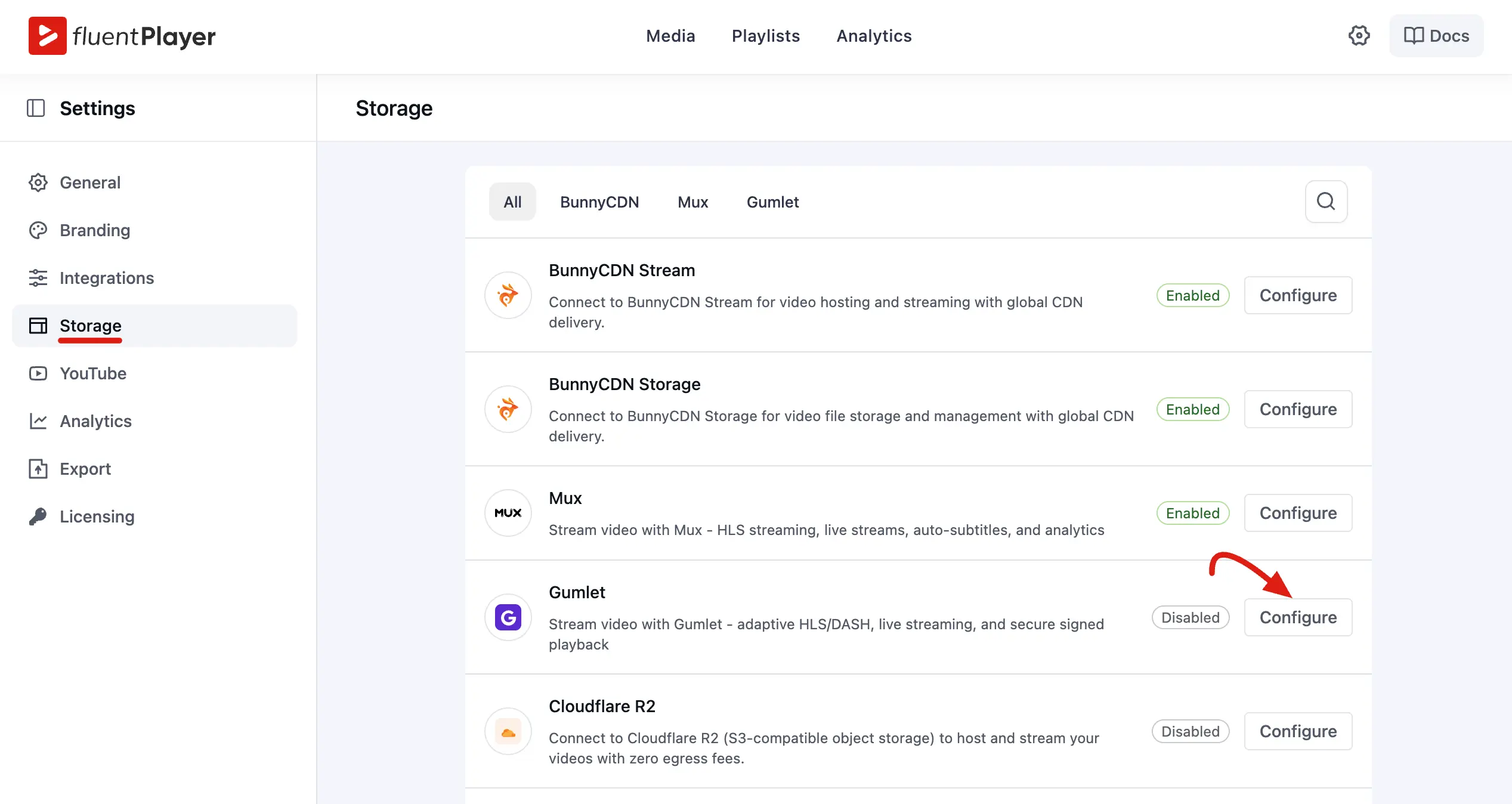Click the Storage page heading
Screen dimensions: 1512x804
tap(394, 108)
